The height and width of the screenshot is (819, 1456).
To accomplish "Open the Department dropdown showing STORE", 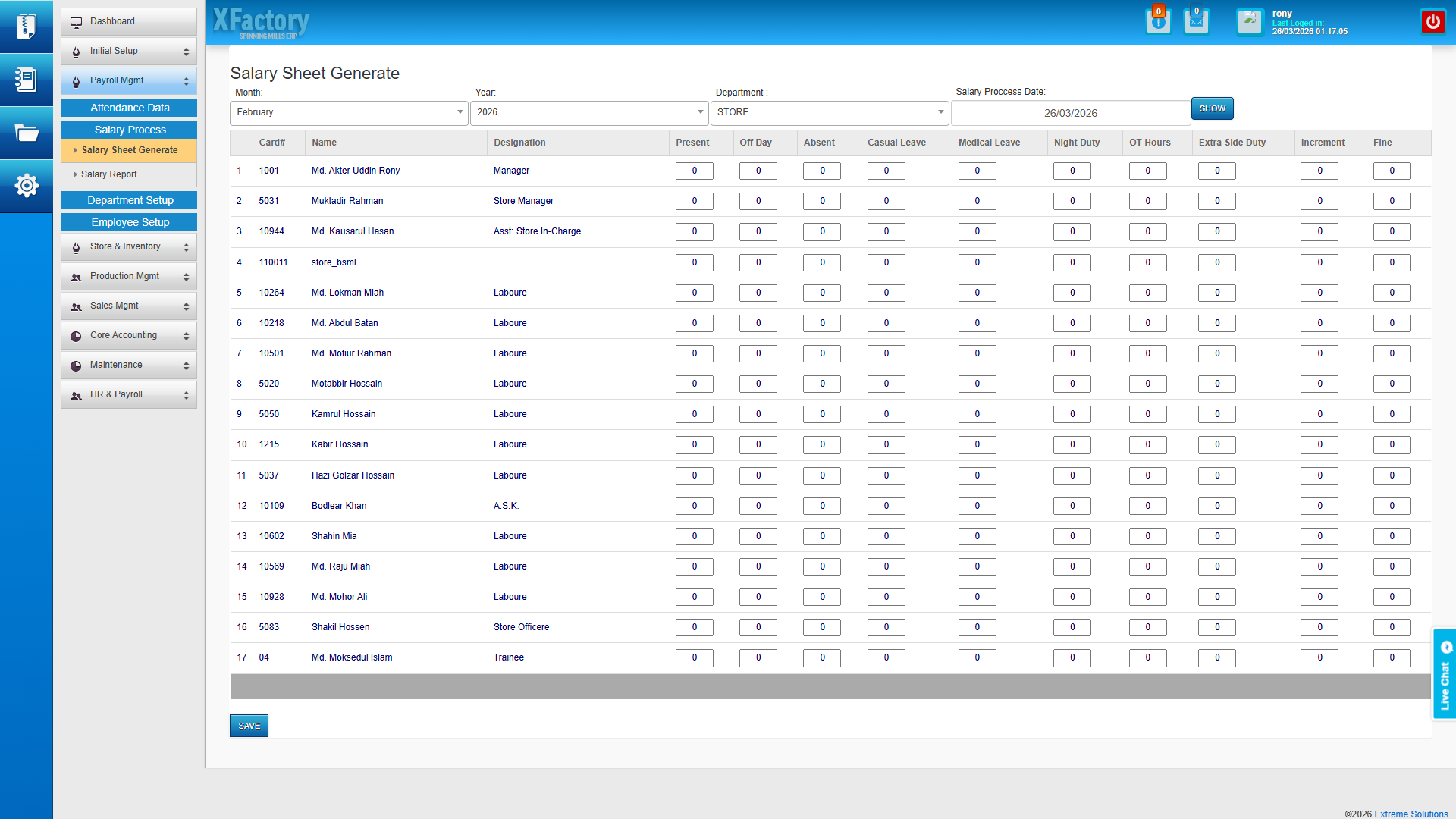I will tap(829, 112).
